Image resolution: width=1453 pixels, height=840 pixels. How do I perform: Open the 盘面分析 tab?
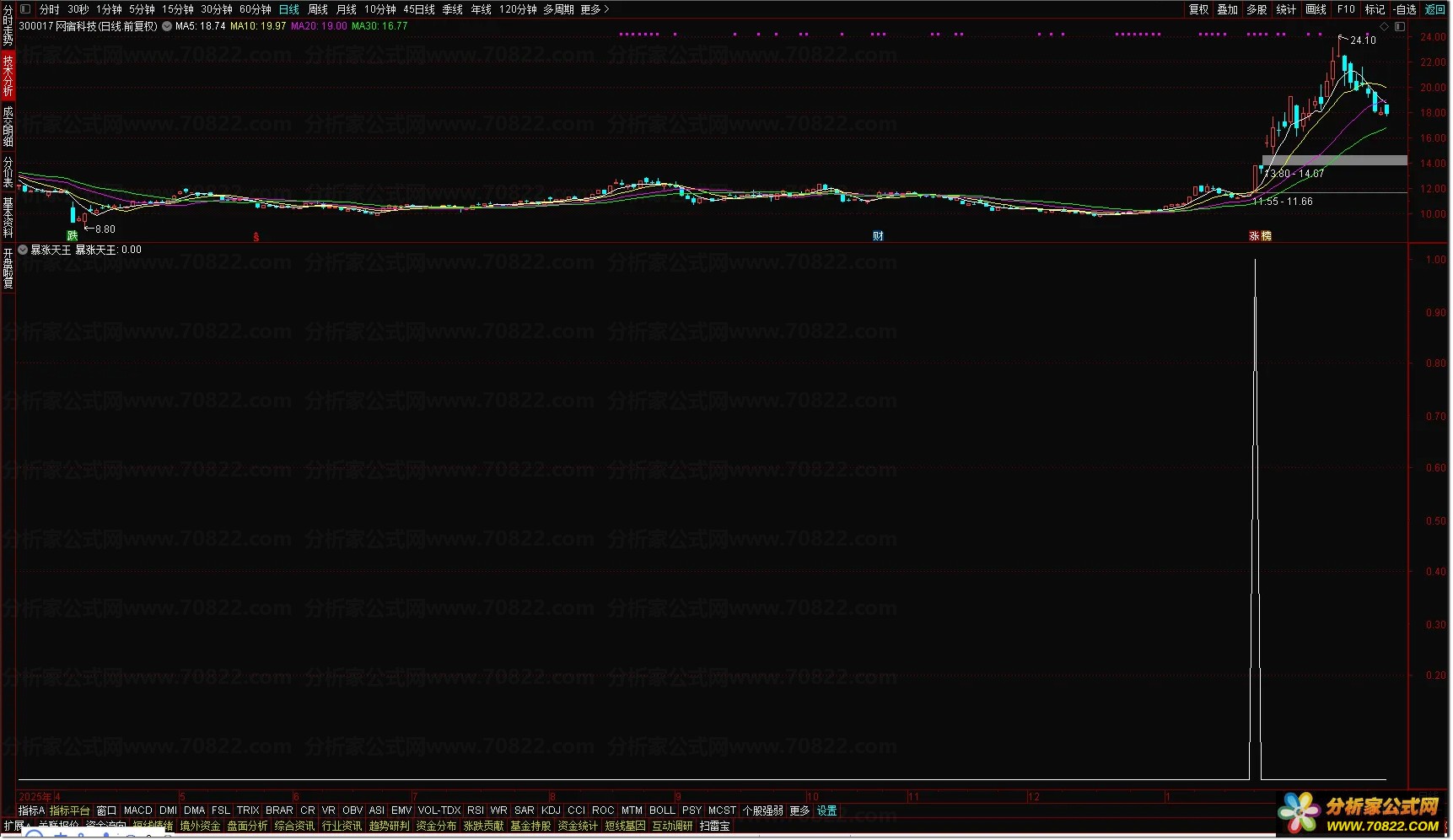(x=247, y=827)
